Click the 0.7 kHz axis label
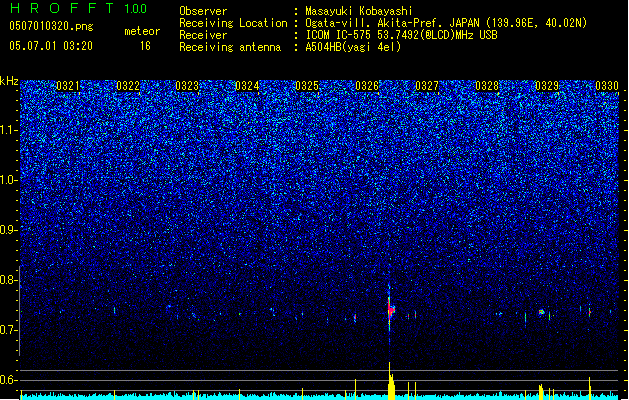 tap(9, 330)
